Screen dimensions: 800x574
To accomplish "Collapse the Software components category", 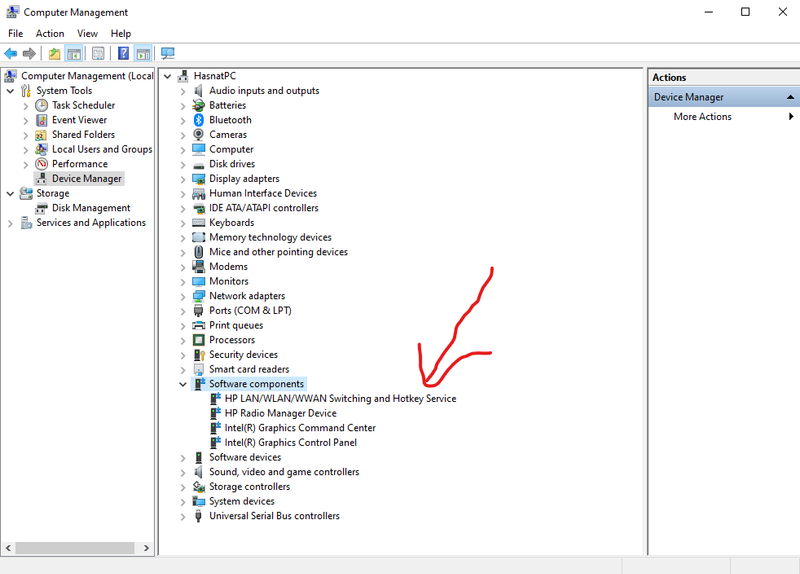I will 183,384.
